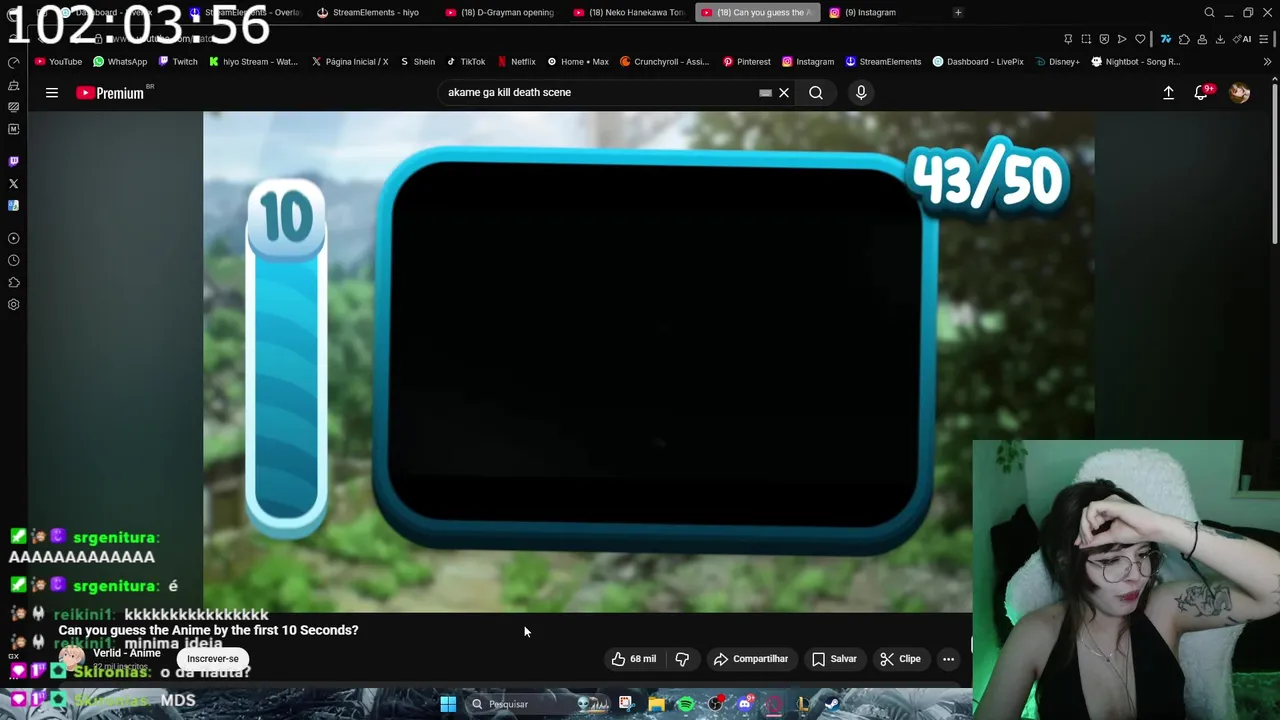Open Verlid channel avatar
This screenshot has height=720, width=1280.
71,657
